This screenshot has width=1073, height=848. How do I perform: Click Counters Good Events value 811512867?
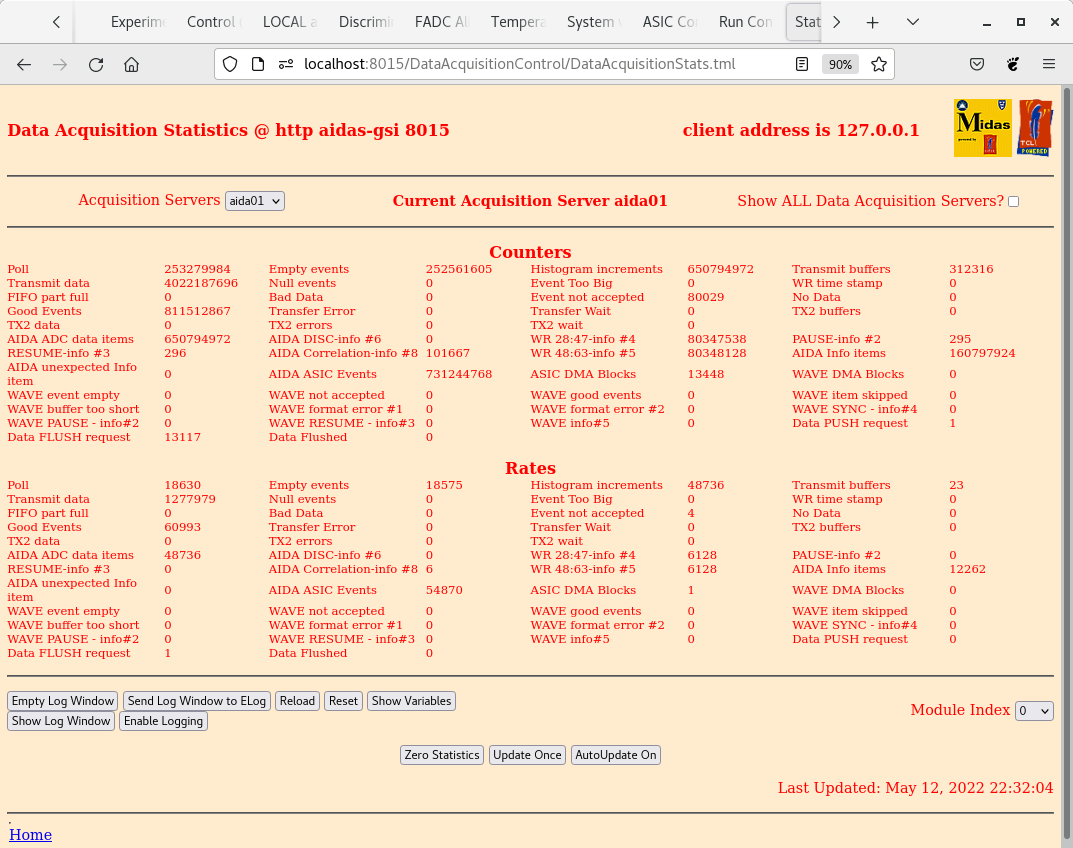click(x=197, y=311)
